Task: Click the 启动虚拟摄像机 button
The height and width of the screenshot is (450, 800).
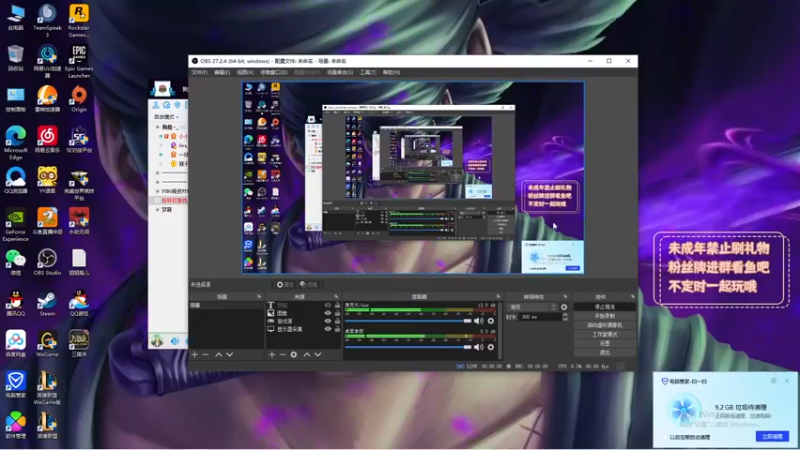Action: coord(605,326)
